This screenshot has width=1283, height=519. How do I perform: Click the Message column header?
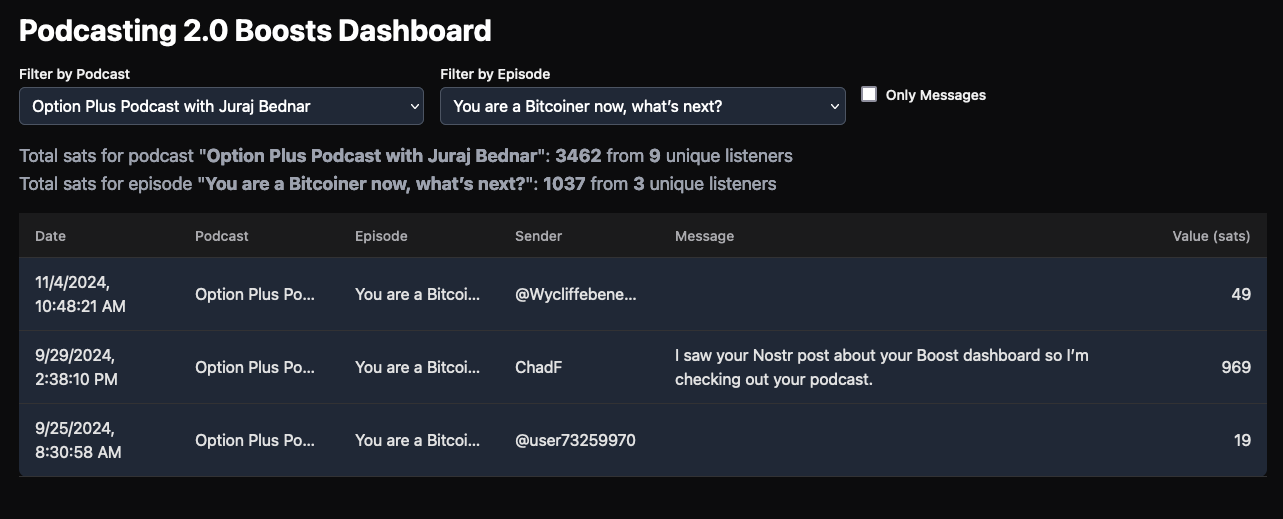[x=704, y=236]
